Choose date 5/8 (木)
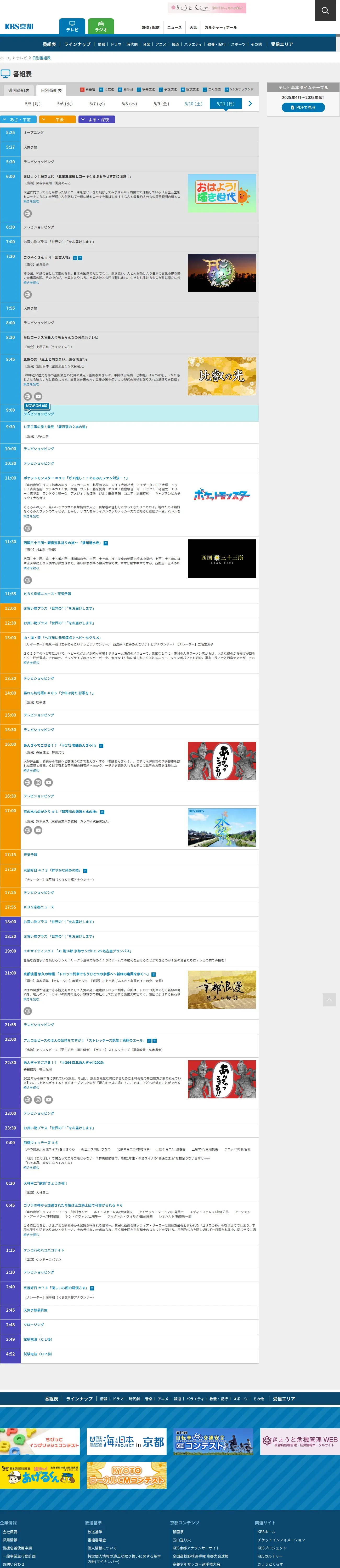 click(x=129, y=104)
